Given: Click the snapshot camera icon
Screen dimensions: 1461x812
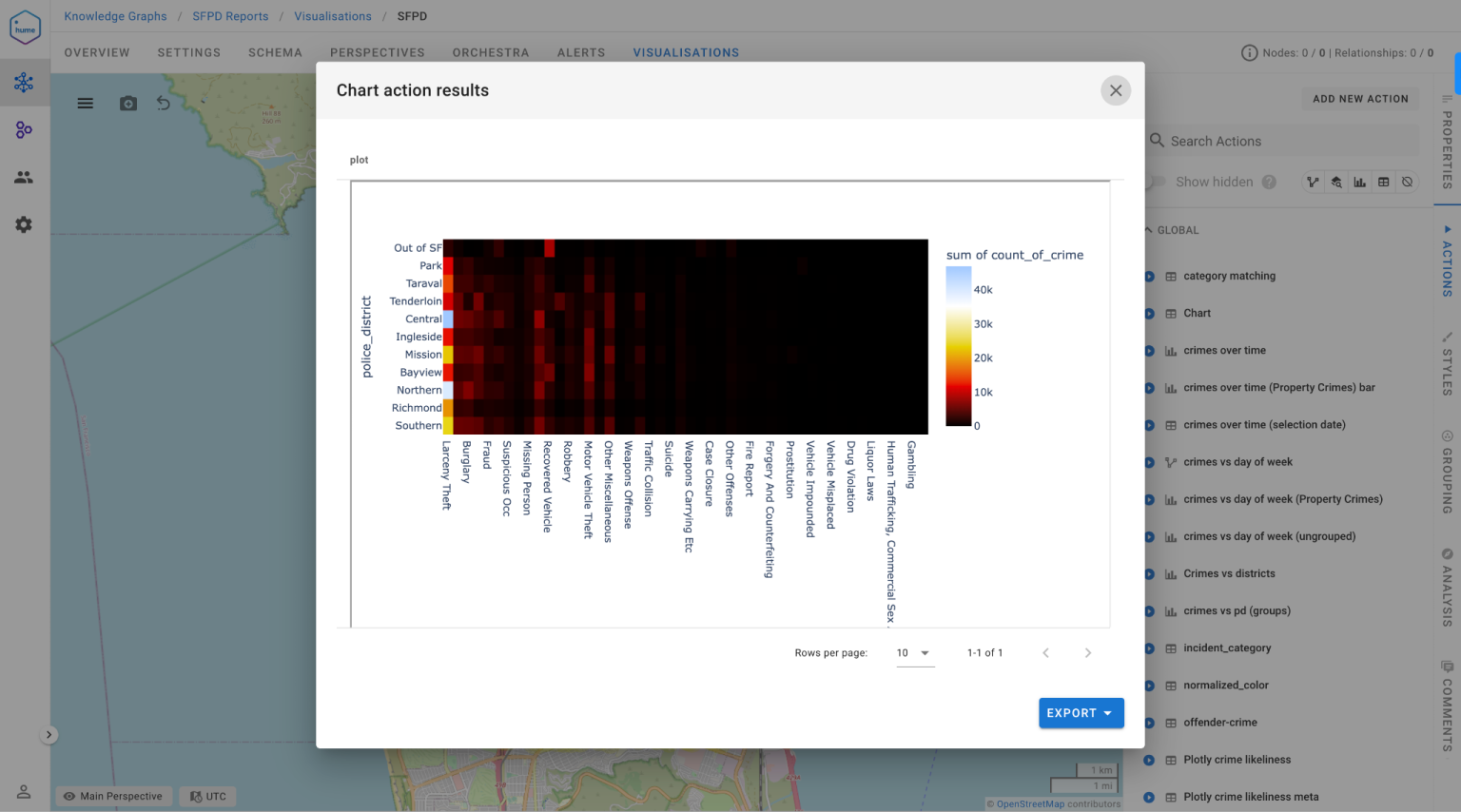Looking at the screenshot, I should (x=128, y=104).
